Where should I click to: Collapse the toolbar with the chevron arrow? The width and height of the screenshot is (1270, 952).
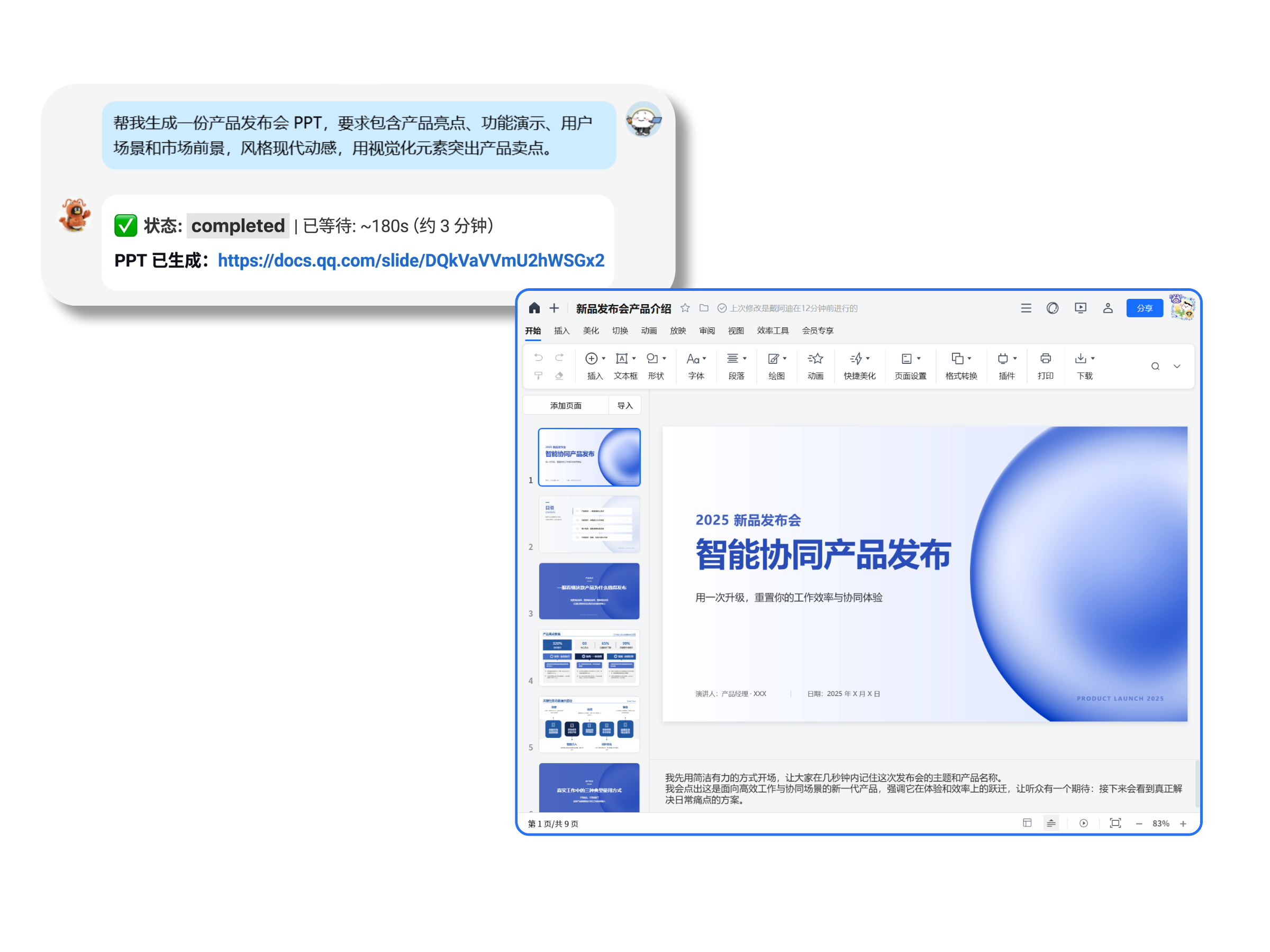pos(1176,366)
